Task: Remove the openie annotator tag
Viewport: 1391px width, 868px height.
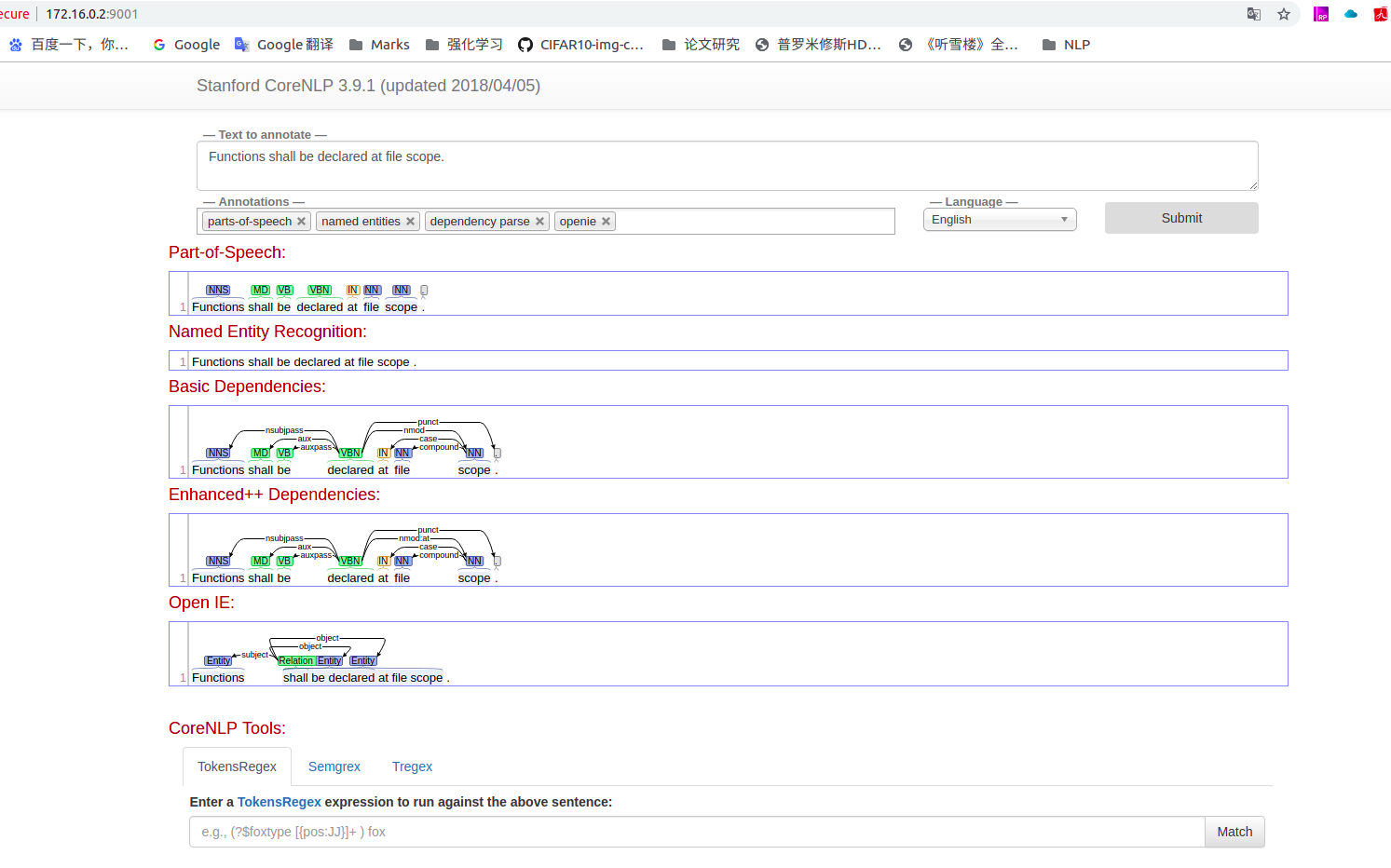Action: pyautogui.click(x=606, y=222)
